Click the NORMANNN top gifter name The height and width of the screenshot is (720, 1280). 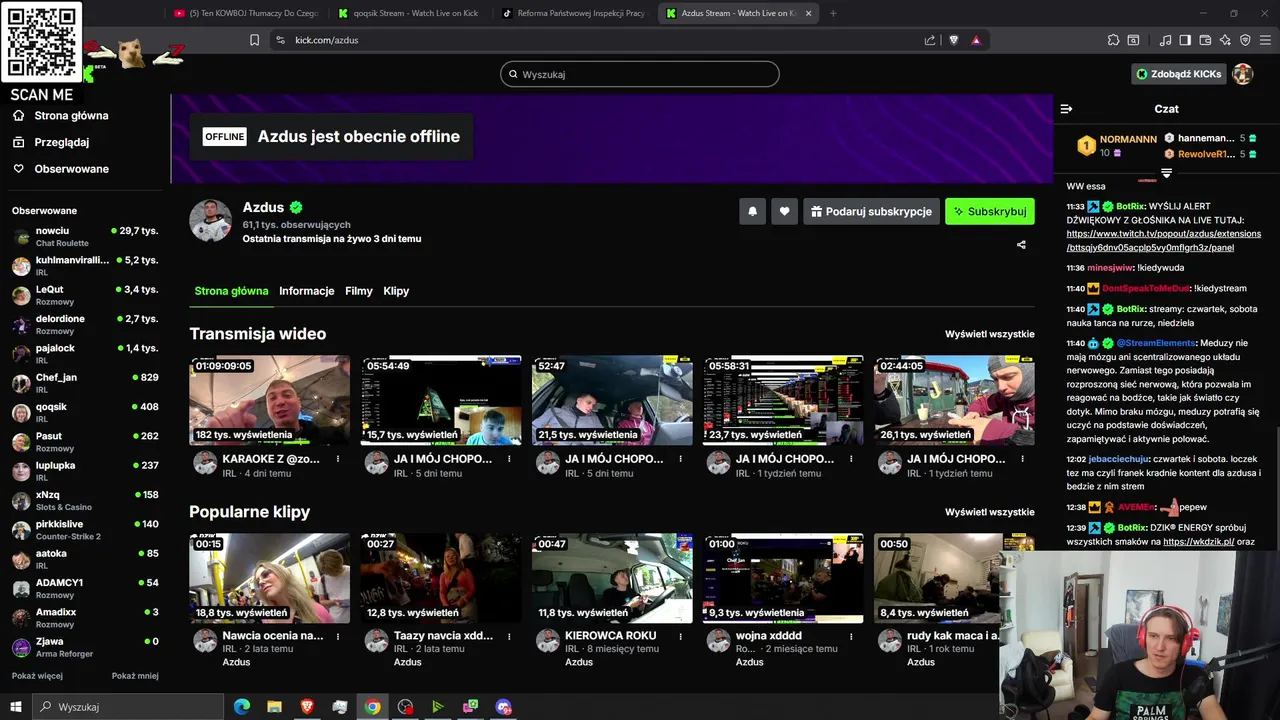point(1128,139)
